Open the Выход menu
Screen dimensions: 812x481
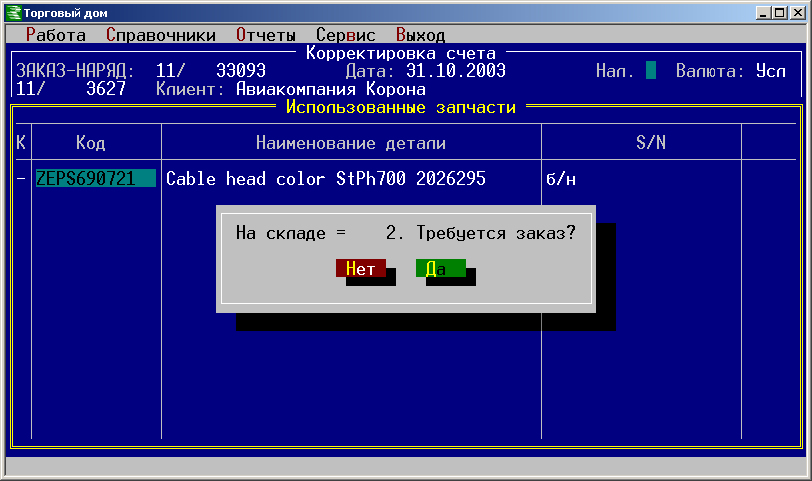(420, 35)
